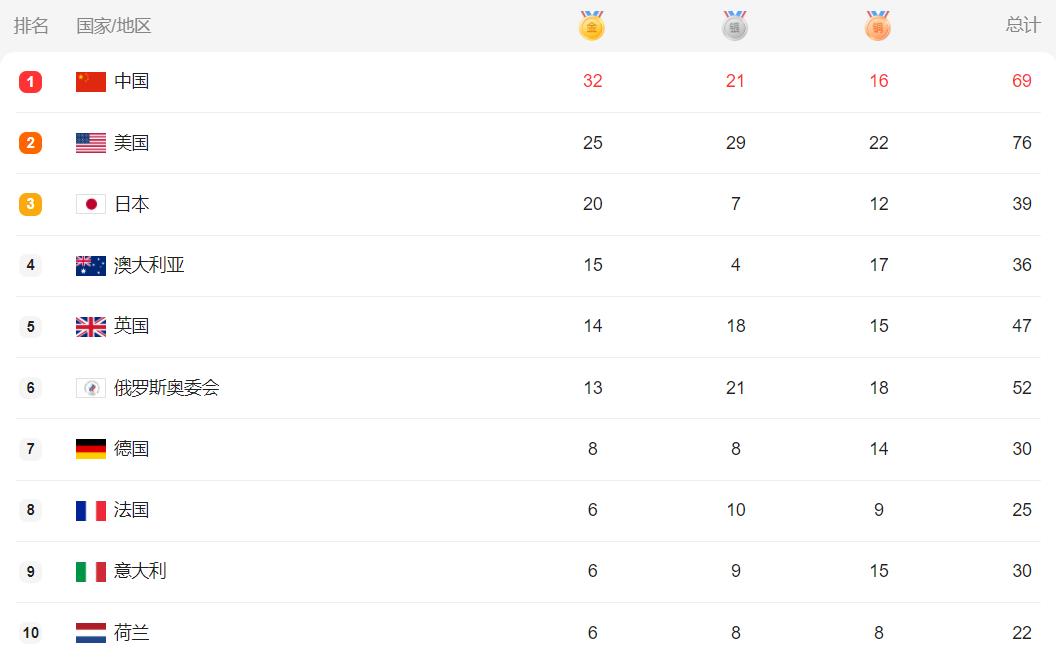The image size is (1056, 662).
Task: Click the bronze medal column icon
Action: click(x=878, y=26)
